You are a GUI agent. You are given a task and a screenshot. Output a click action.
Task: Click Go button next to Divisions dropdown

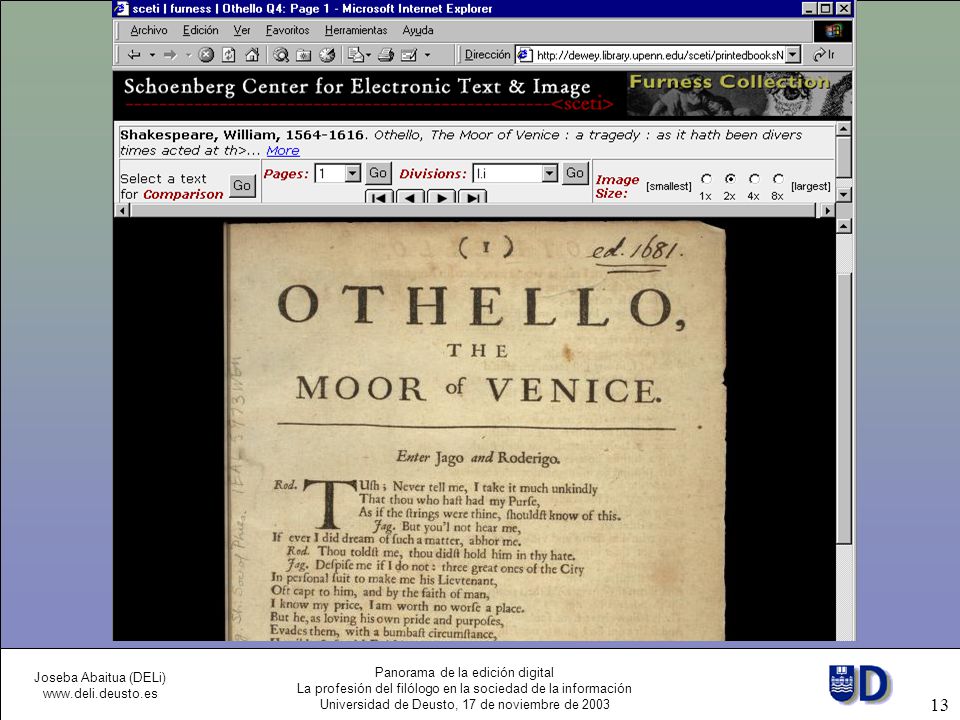point(575,173)
